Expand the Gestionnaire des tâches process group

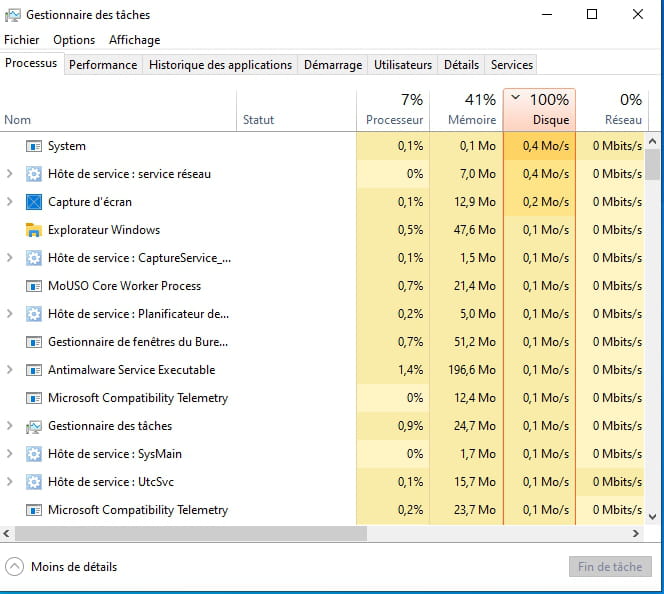click(x=10, y=425)
